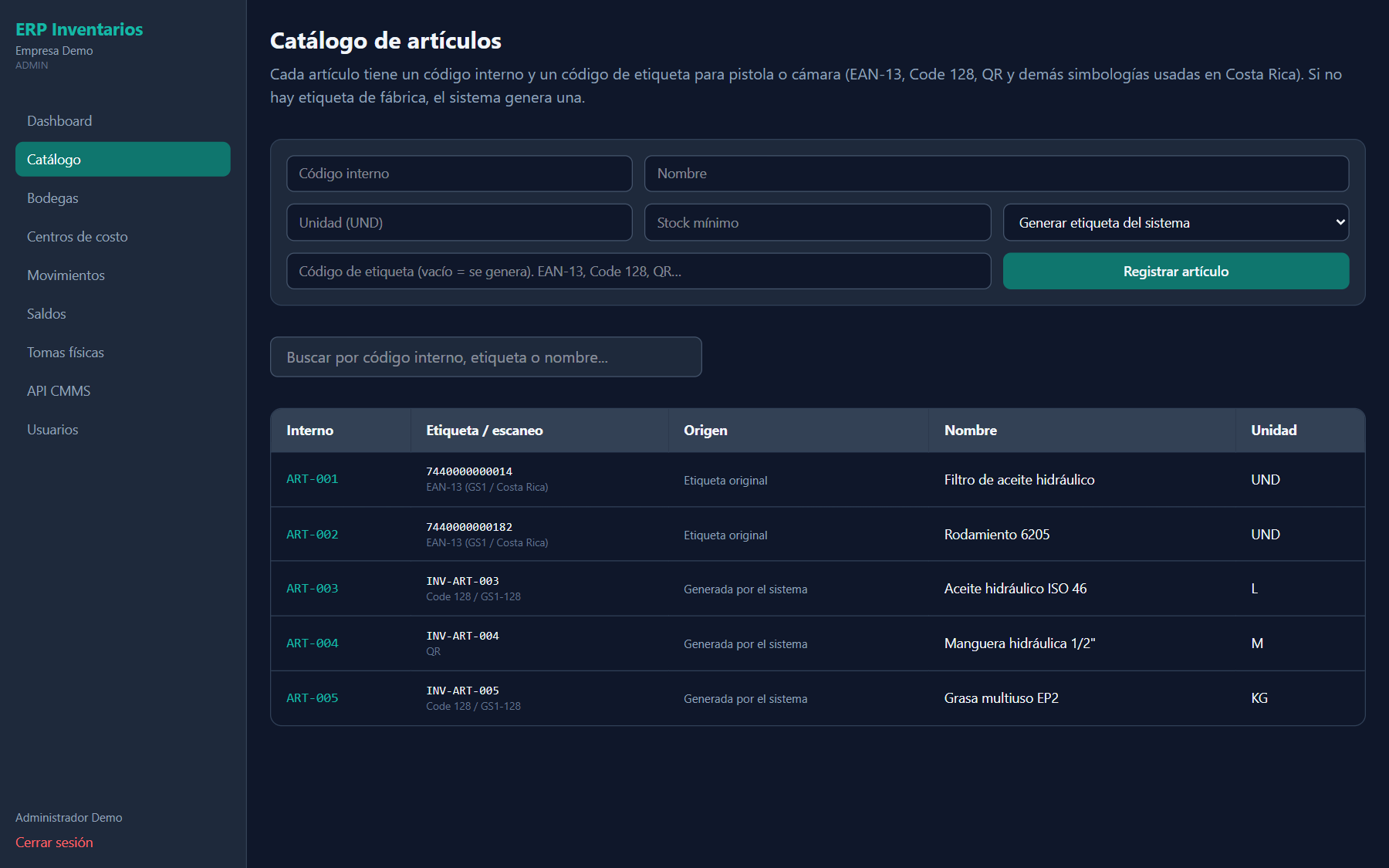Open Movimientos in the sidebar
The width and height of the screenshot is (1389, 868).
point(123,275)
